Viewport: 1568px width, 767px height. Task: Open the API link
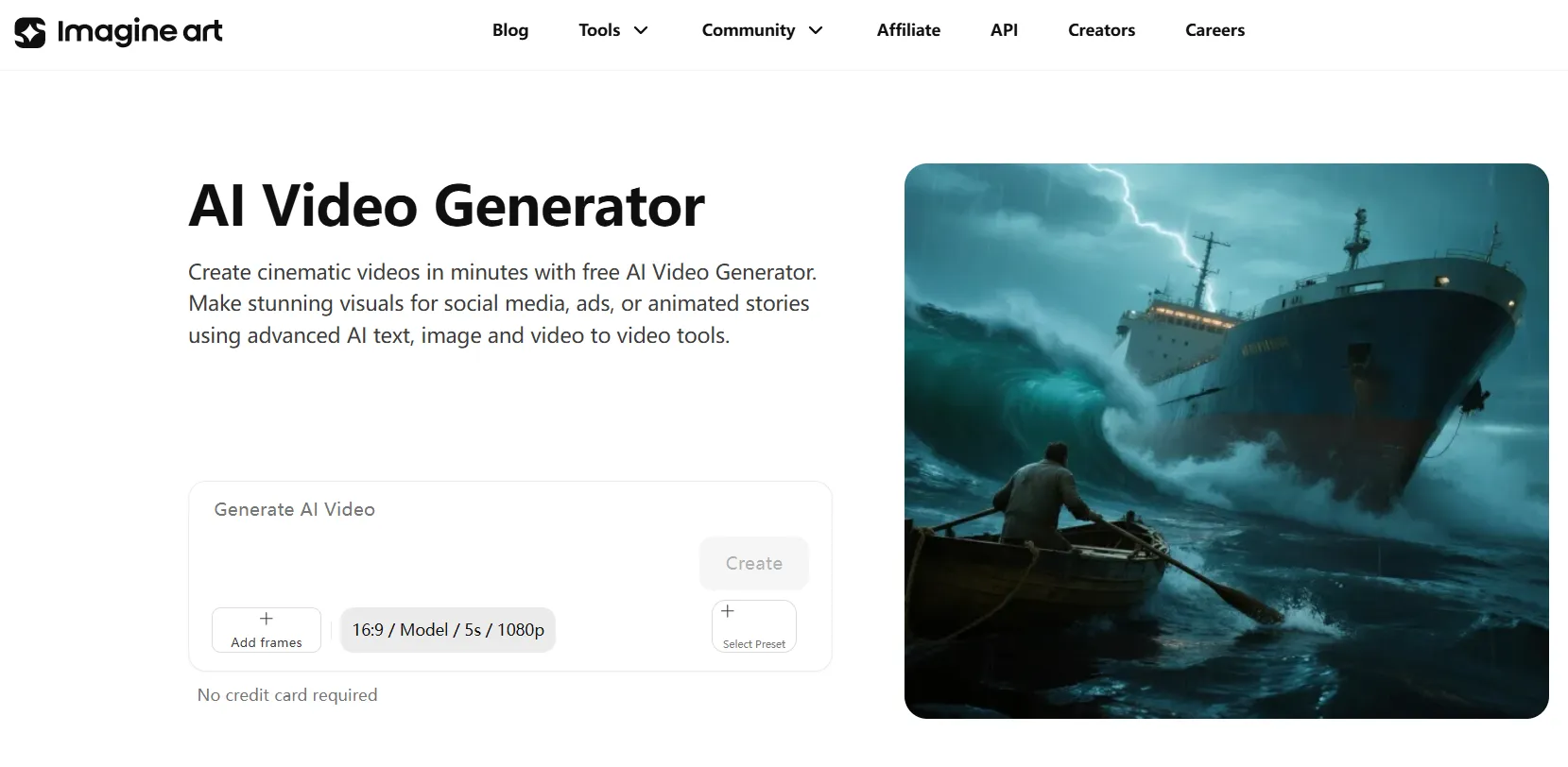point(1004,30)
